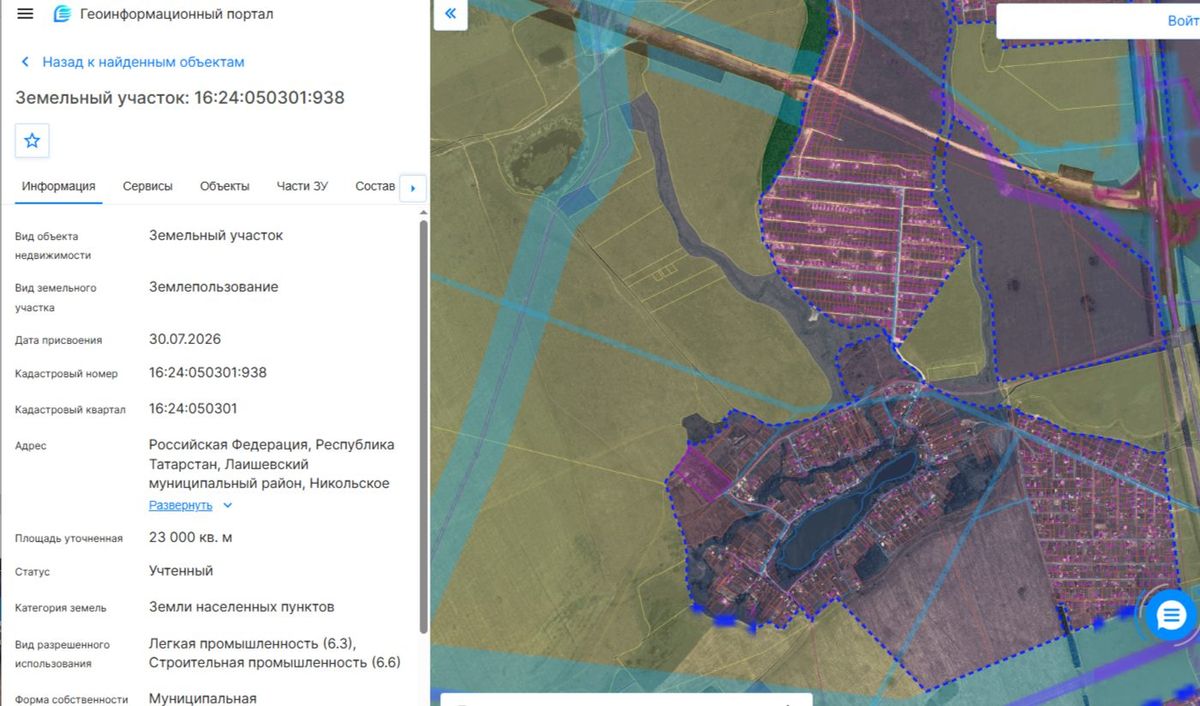Open the hamburger main menu
Image resolution: width=1200 pixels, height=706 pixels.
pos(26,14)
